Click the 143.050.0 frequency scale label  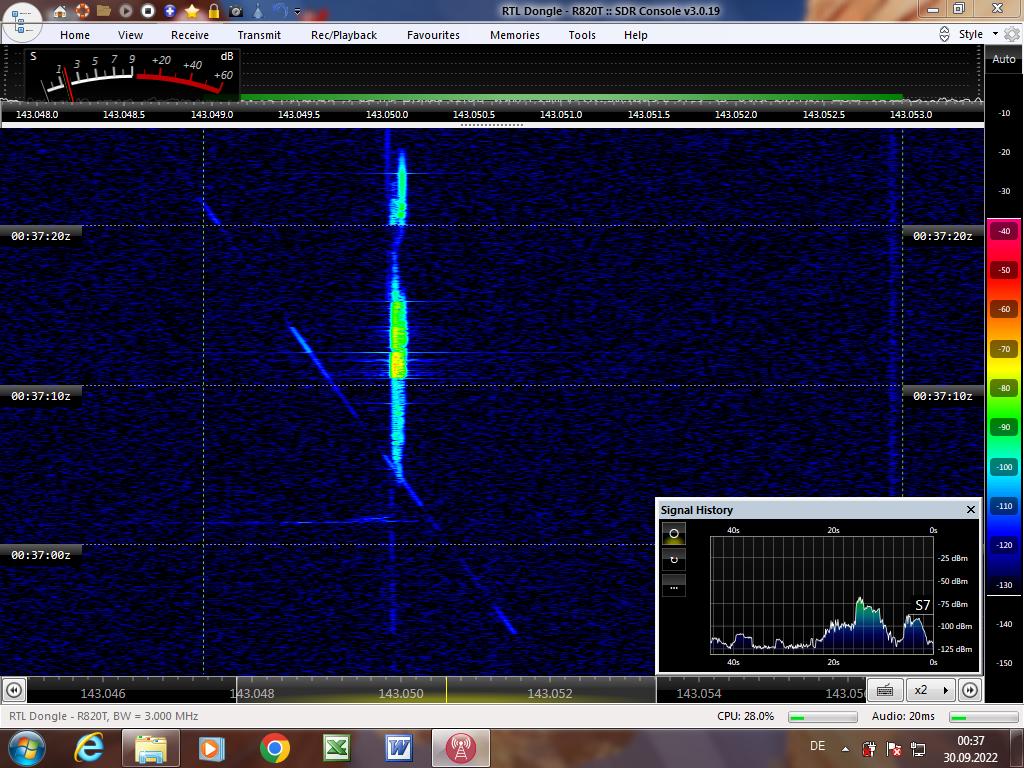pos(387,114)
